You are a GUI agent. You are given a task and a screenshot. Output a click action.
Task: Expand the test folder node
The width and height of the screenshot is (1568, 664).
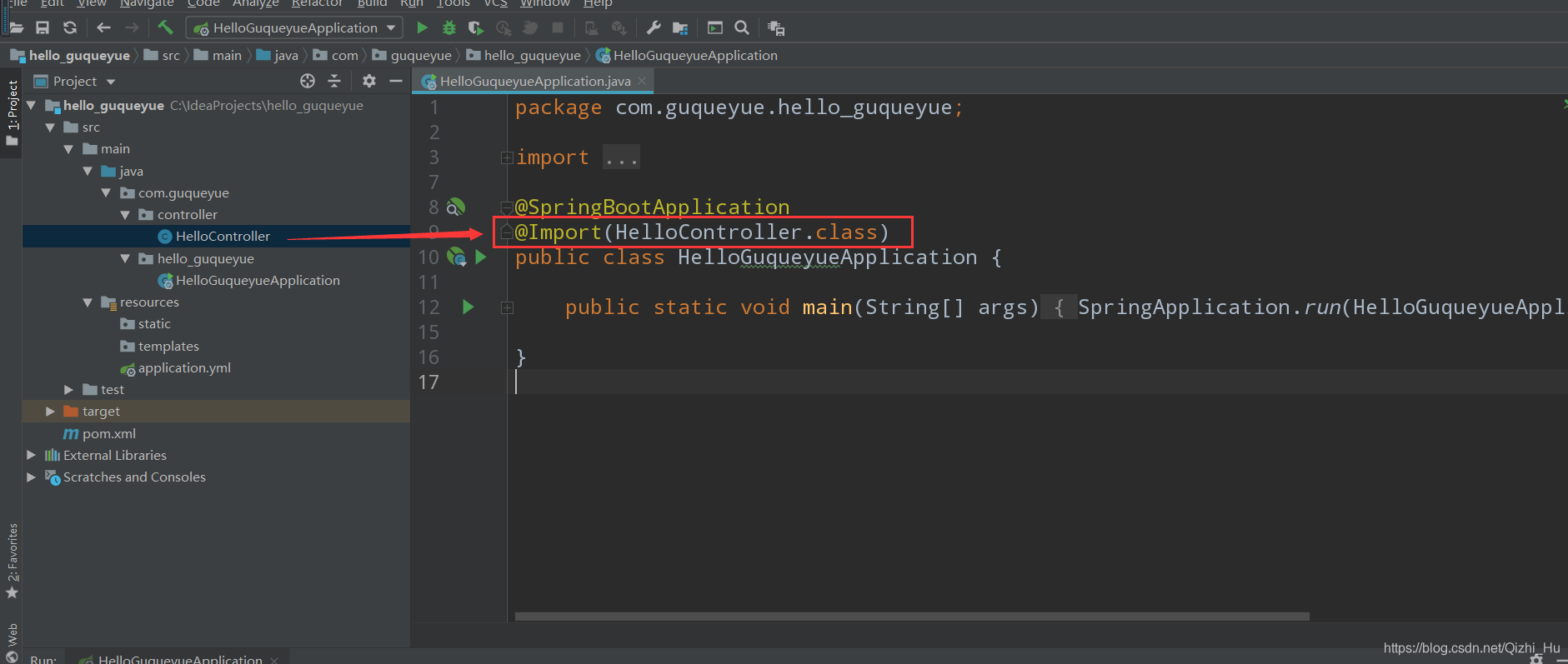pyautogui.click(x=68, y=389)
